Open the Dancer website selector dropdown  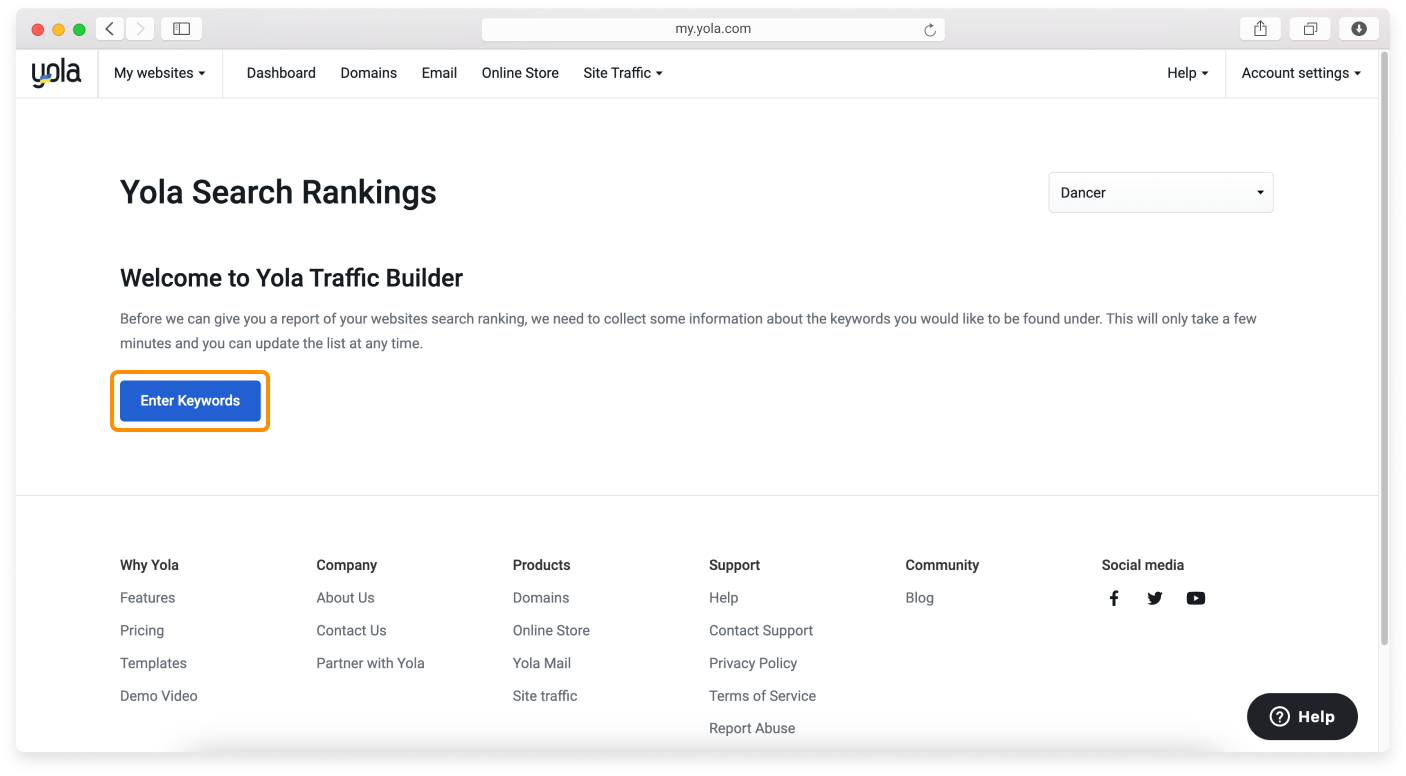coord(1160,192)
